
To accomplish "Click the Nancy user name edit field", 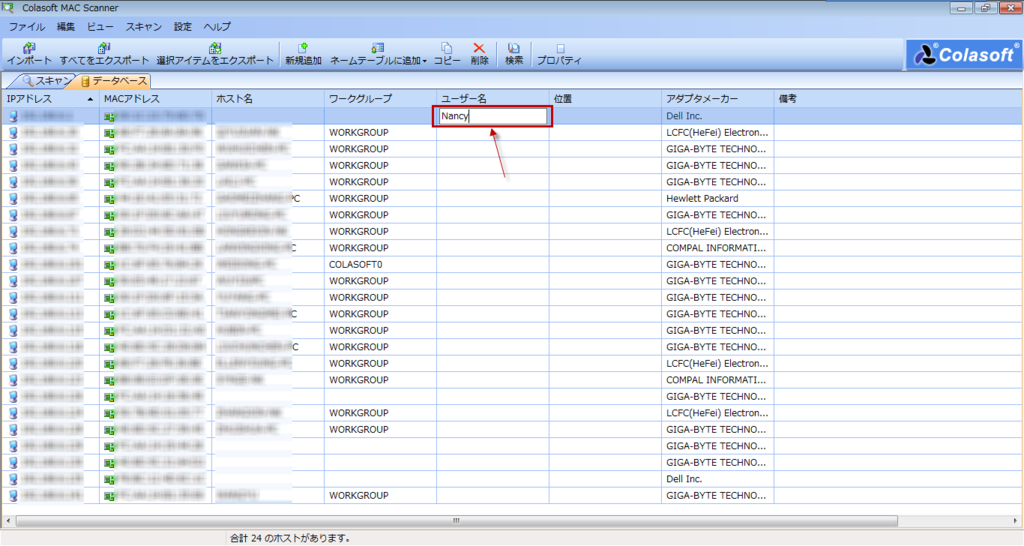I will [x=492, y=116].
